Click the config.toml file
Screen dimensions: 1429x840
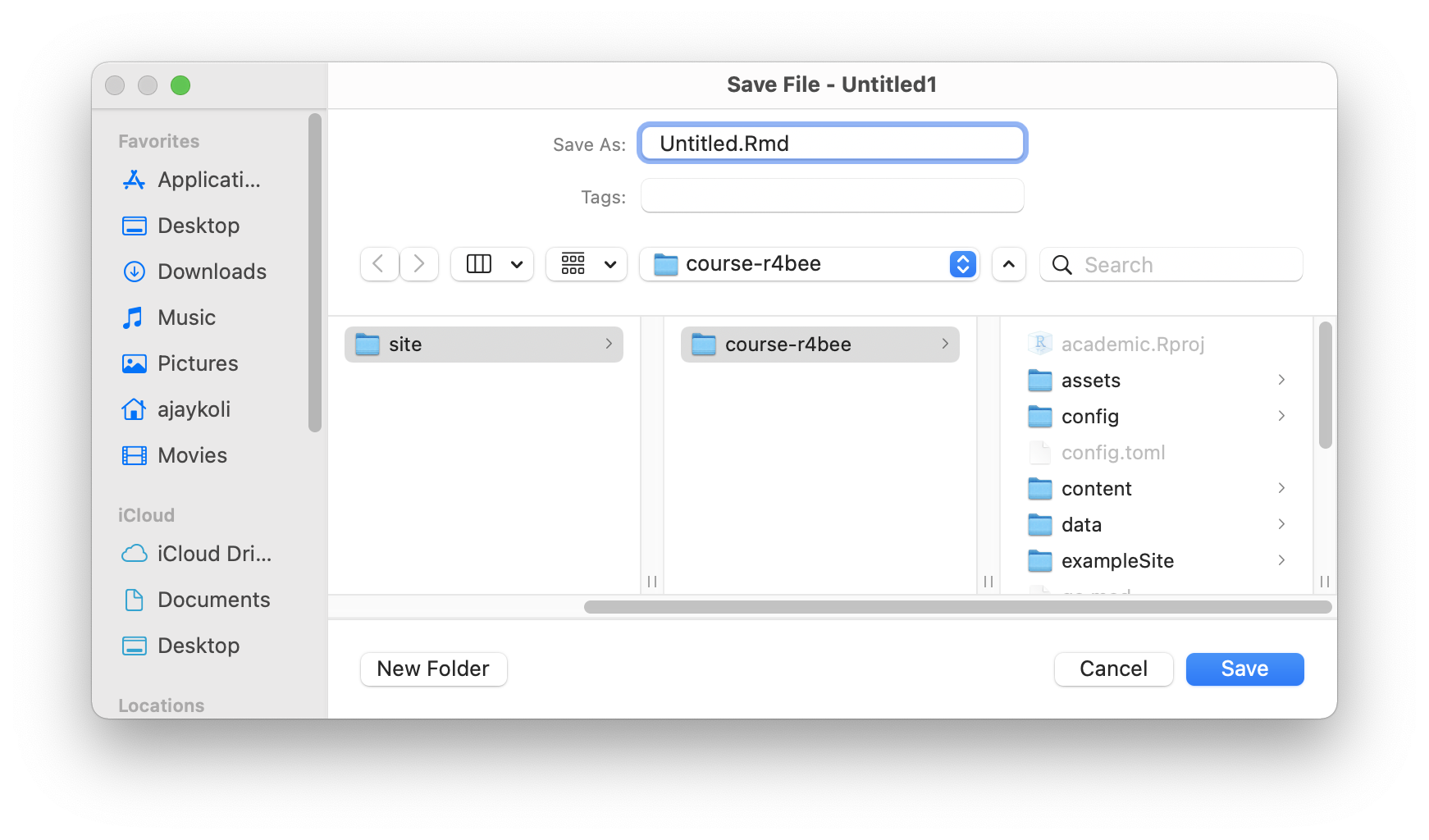point(1157,453)
